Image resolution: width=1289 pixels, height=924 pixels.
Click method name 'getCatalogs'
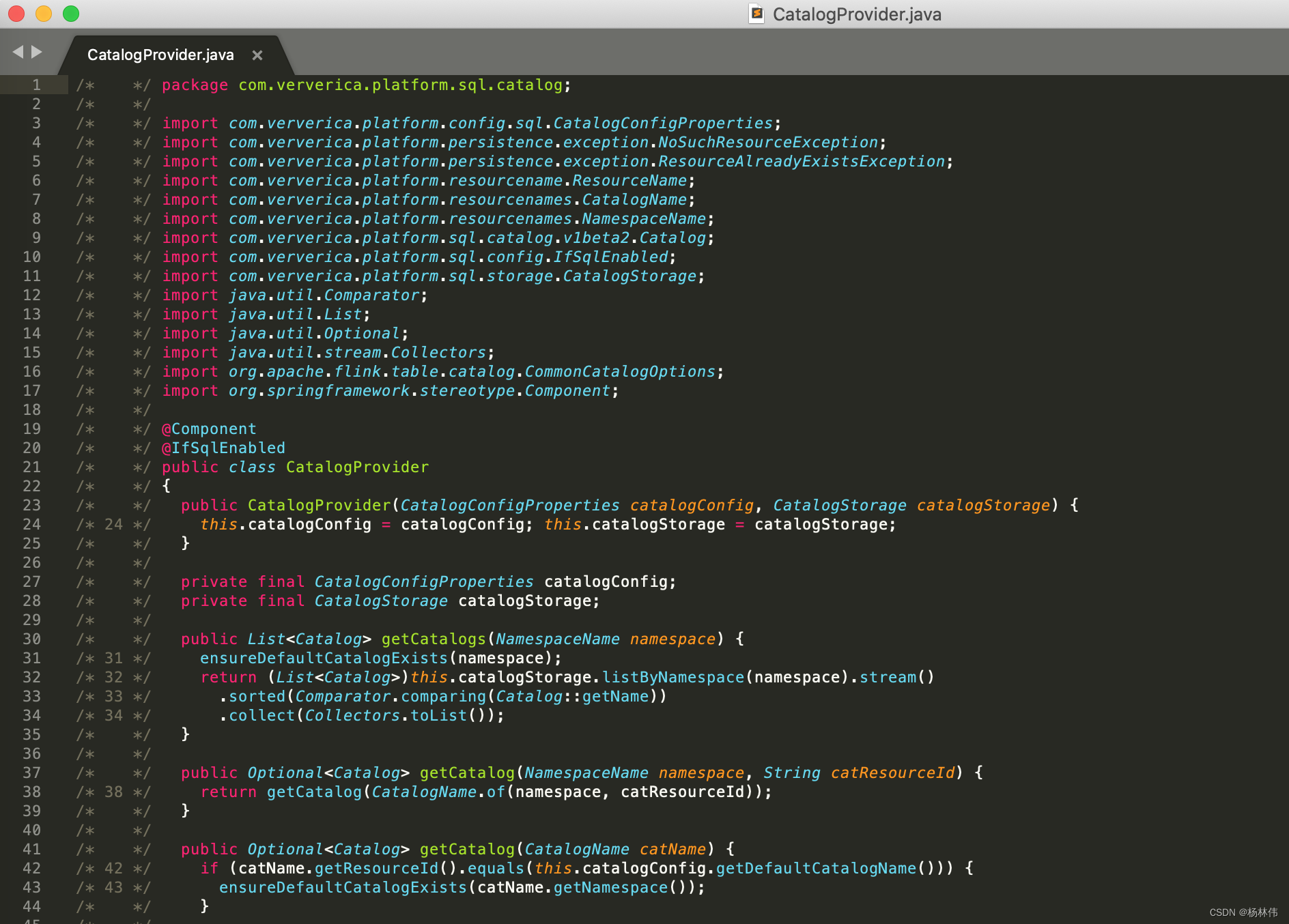(x=434, y=639)
